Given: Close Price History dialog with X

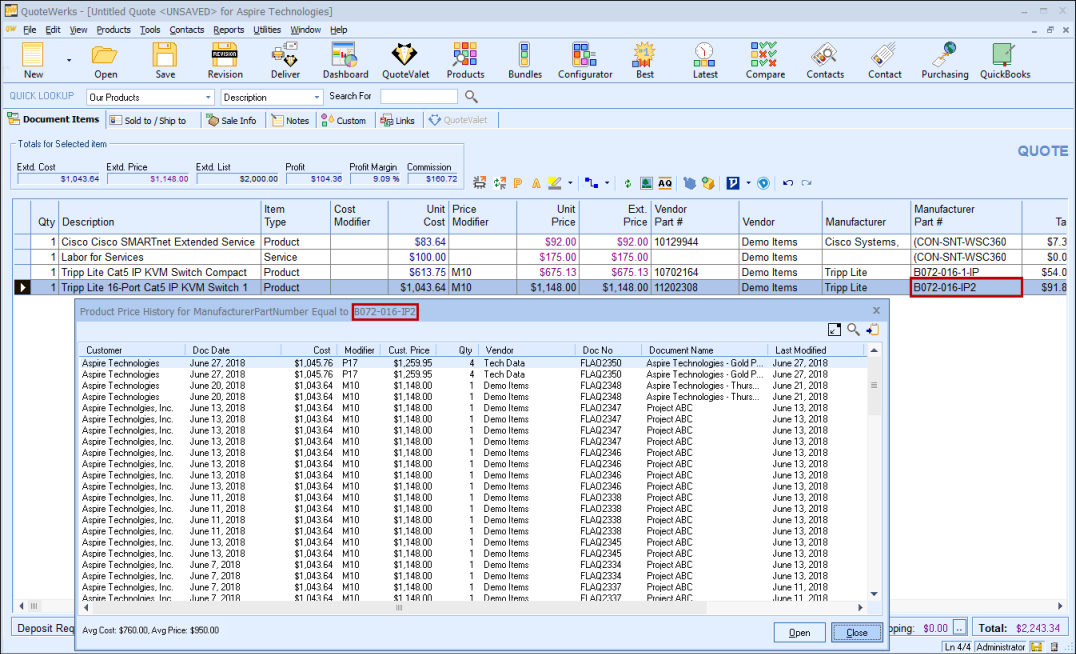Looking at the screenshot, I should coord(876,311).
